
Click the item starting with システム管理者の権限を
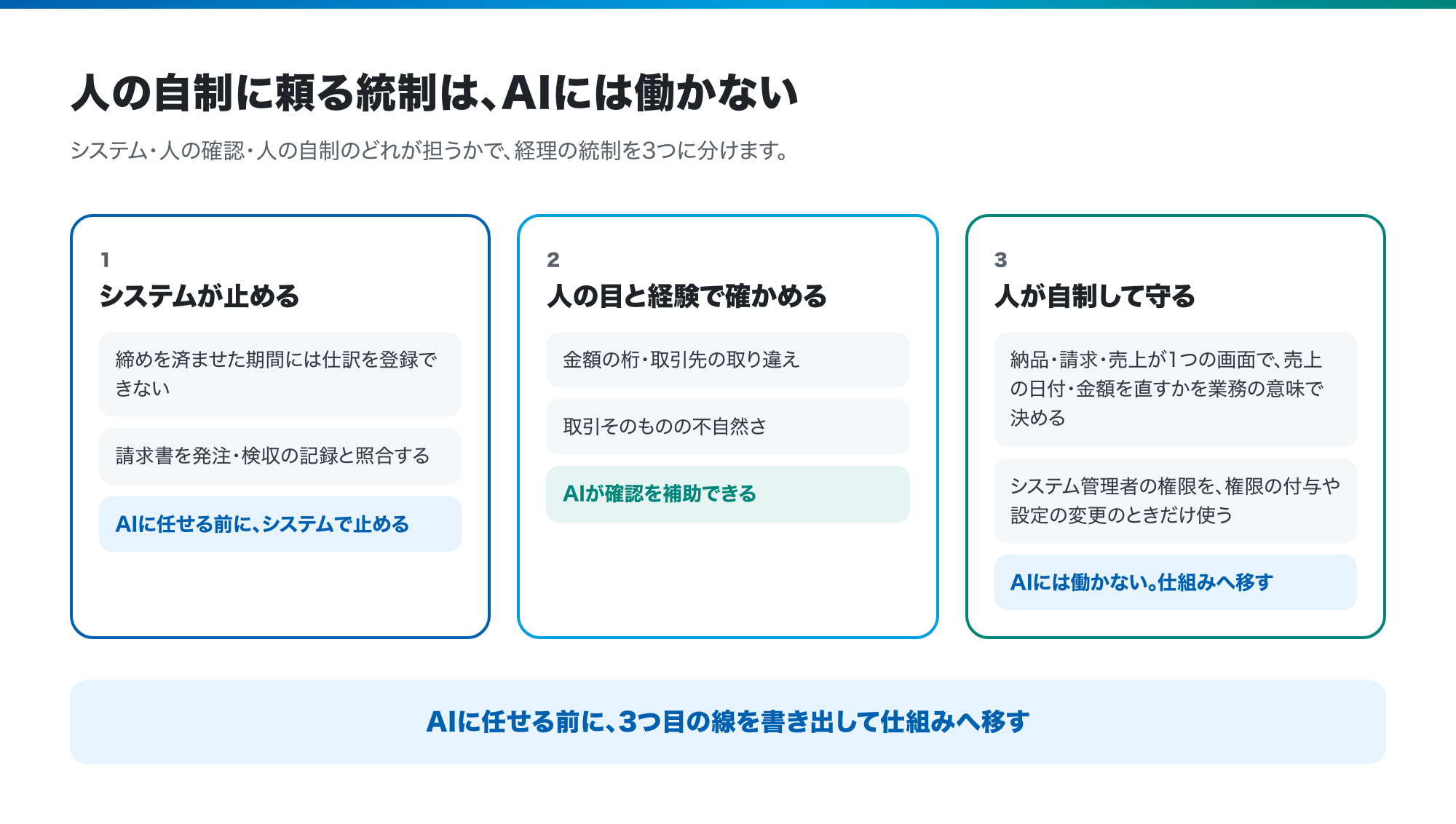coord(1176,501)
